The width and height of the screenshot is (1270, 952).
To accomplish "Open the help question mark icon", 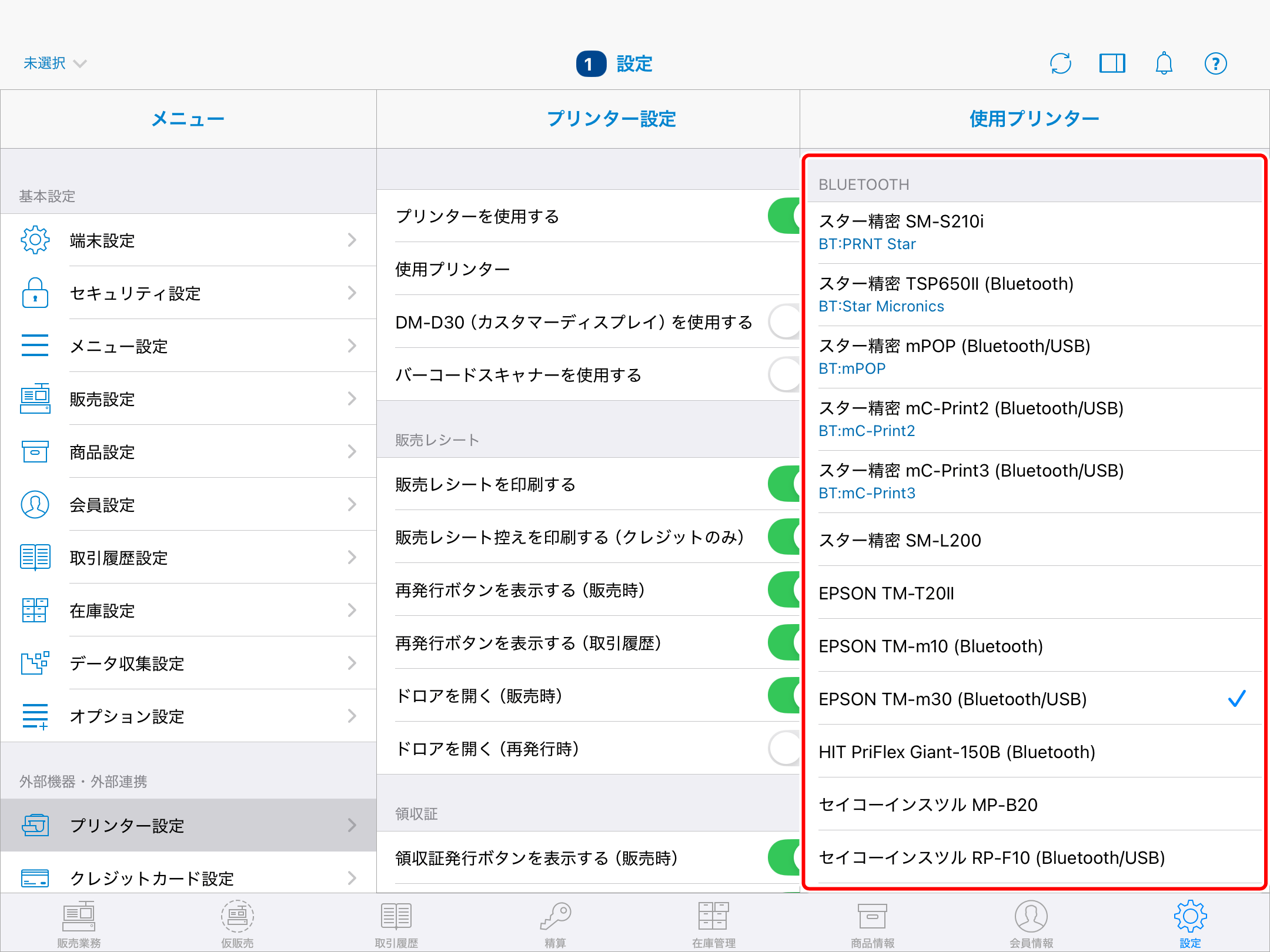I will point(1216,63).
